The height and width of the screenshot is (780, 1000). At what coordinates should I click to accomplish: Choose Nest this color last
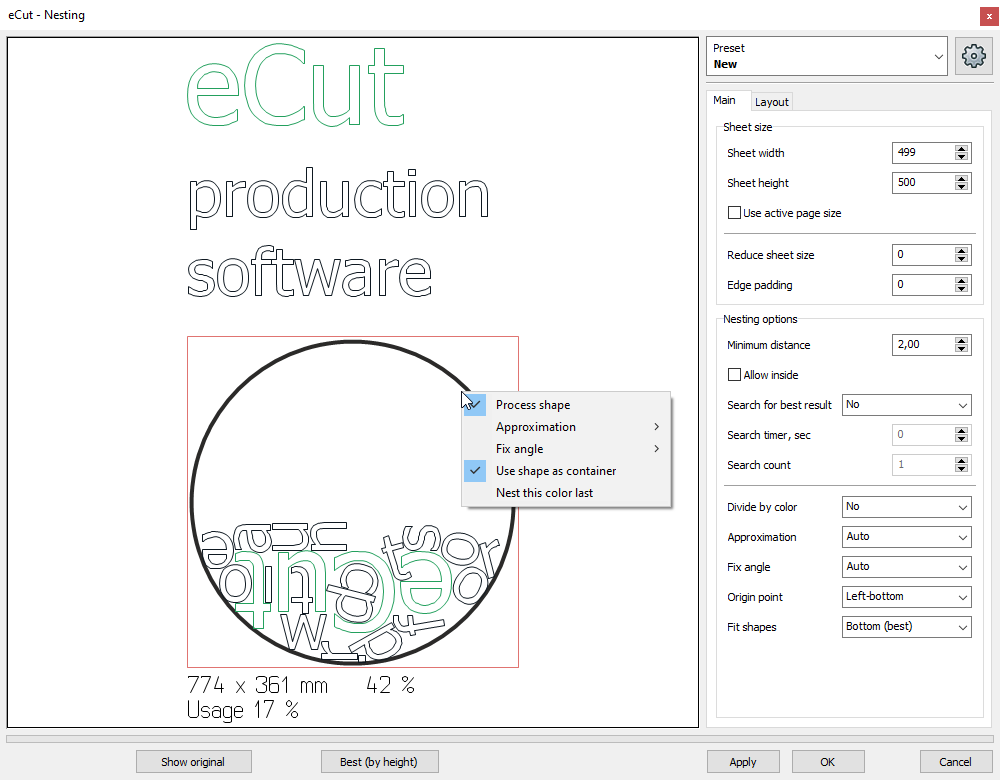click(x=544, y=493)
